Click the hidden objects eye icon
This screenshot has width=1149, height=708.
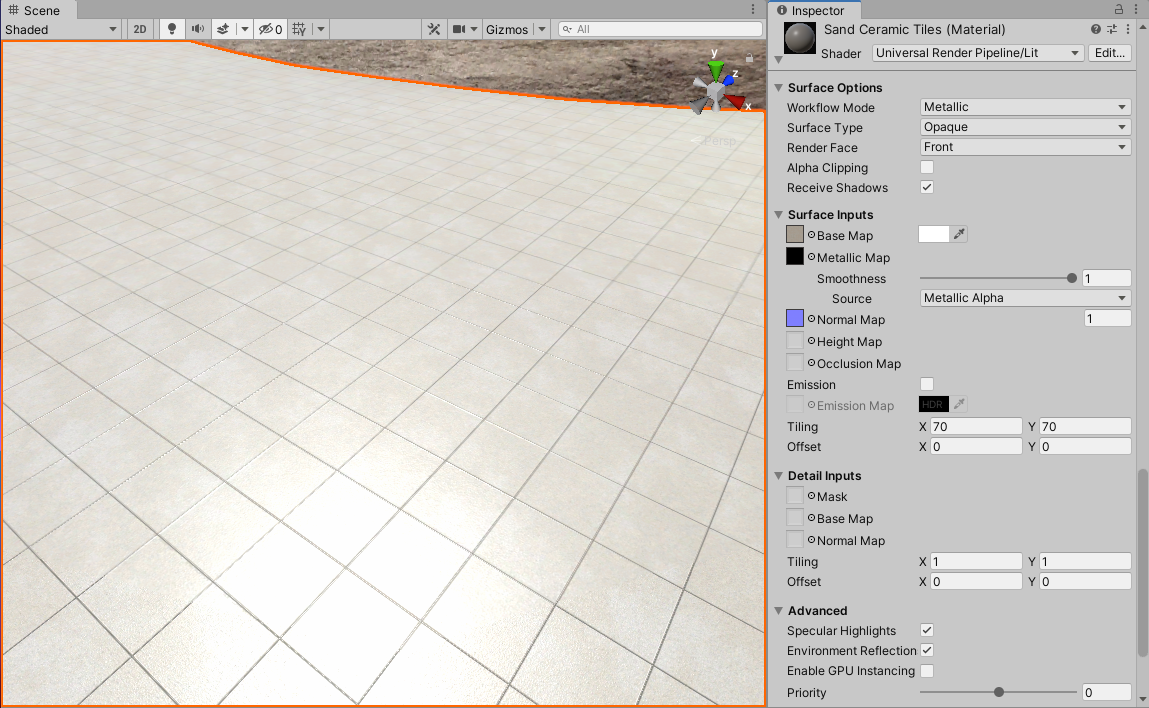click(270, 29)
